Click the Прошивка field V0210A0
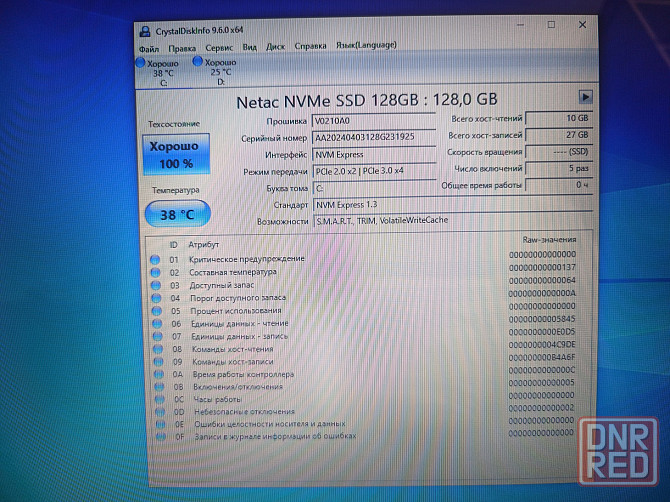The image size is (670, 502). pos(374,121)
